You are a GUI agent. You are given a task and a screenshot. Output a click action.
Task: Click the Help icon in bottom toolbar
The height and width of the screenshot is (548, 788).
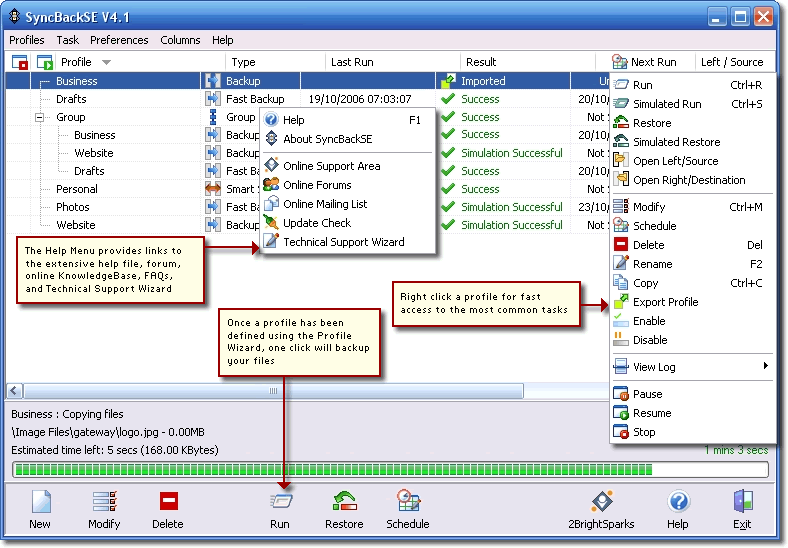pyautogui.click(x=678, y=502)
